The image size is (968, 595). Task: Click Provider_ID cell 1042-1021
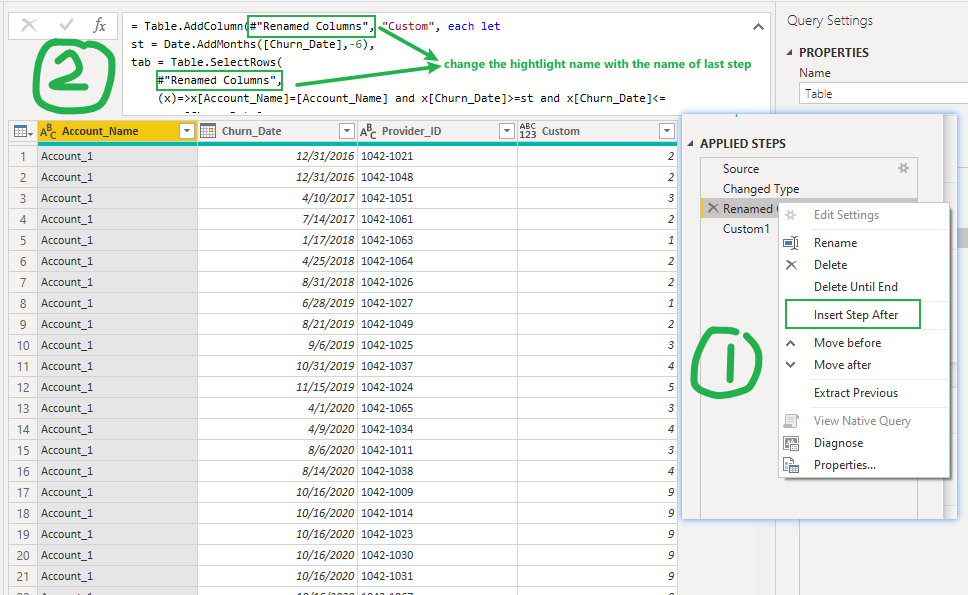click(x=437, y=156)
